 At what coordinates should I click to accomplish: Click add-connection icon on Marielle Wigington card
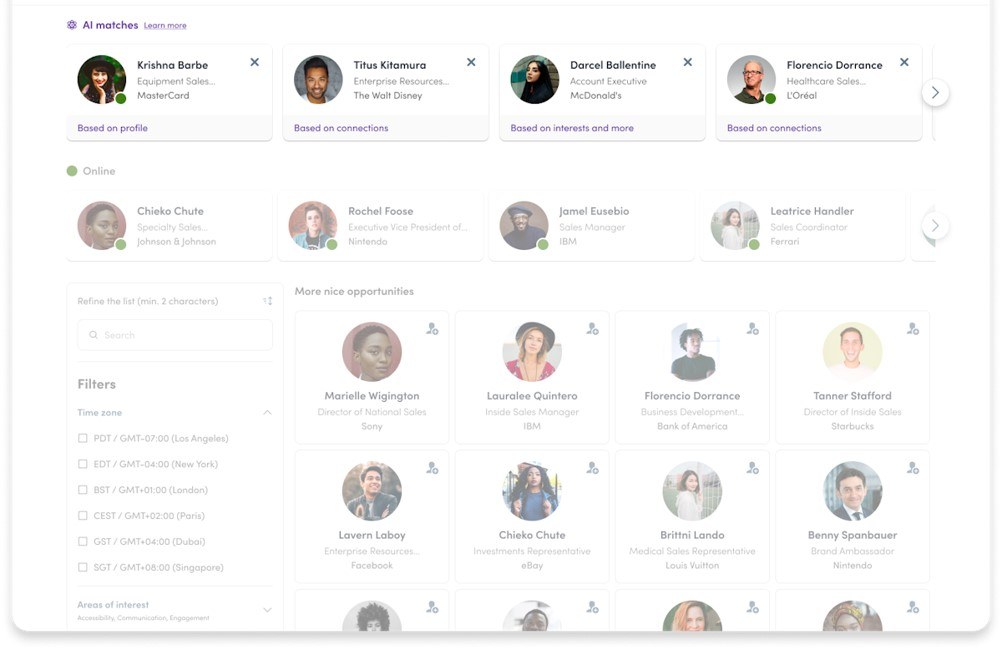tap(432, 328)
